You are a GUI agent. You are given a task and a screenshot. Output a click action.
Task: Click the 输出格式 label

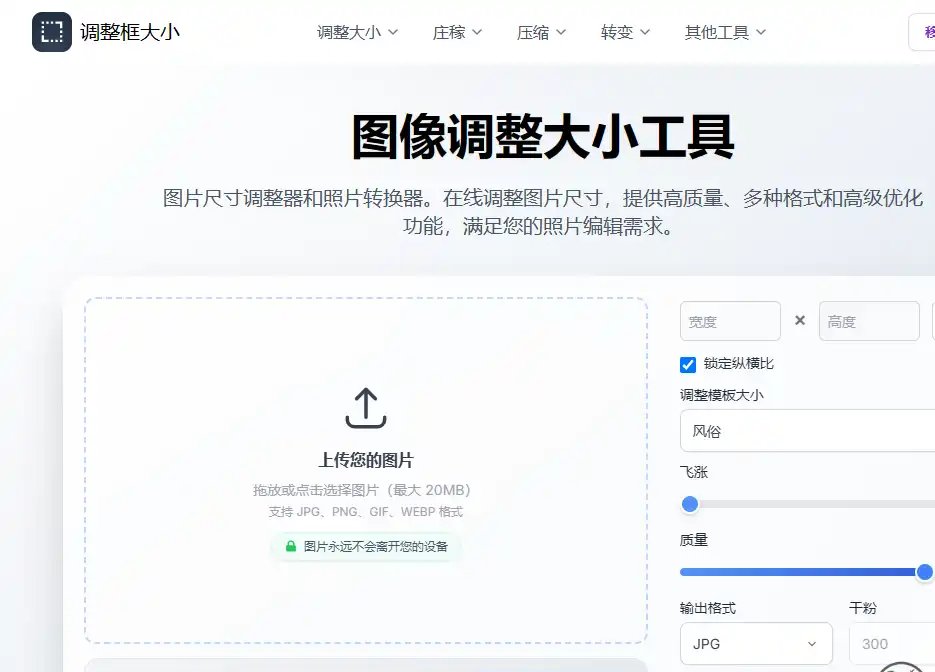708,608
